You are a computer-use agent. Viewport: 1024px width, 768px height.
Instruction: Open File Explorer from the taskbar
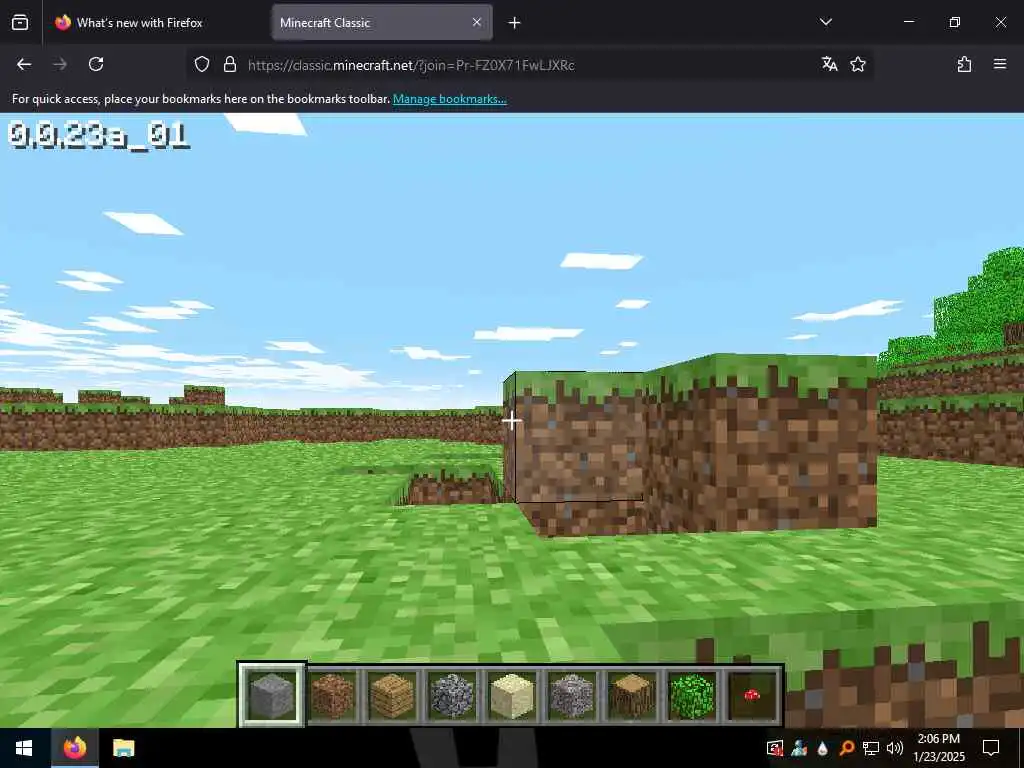point(123,748)
